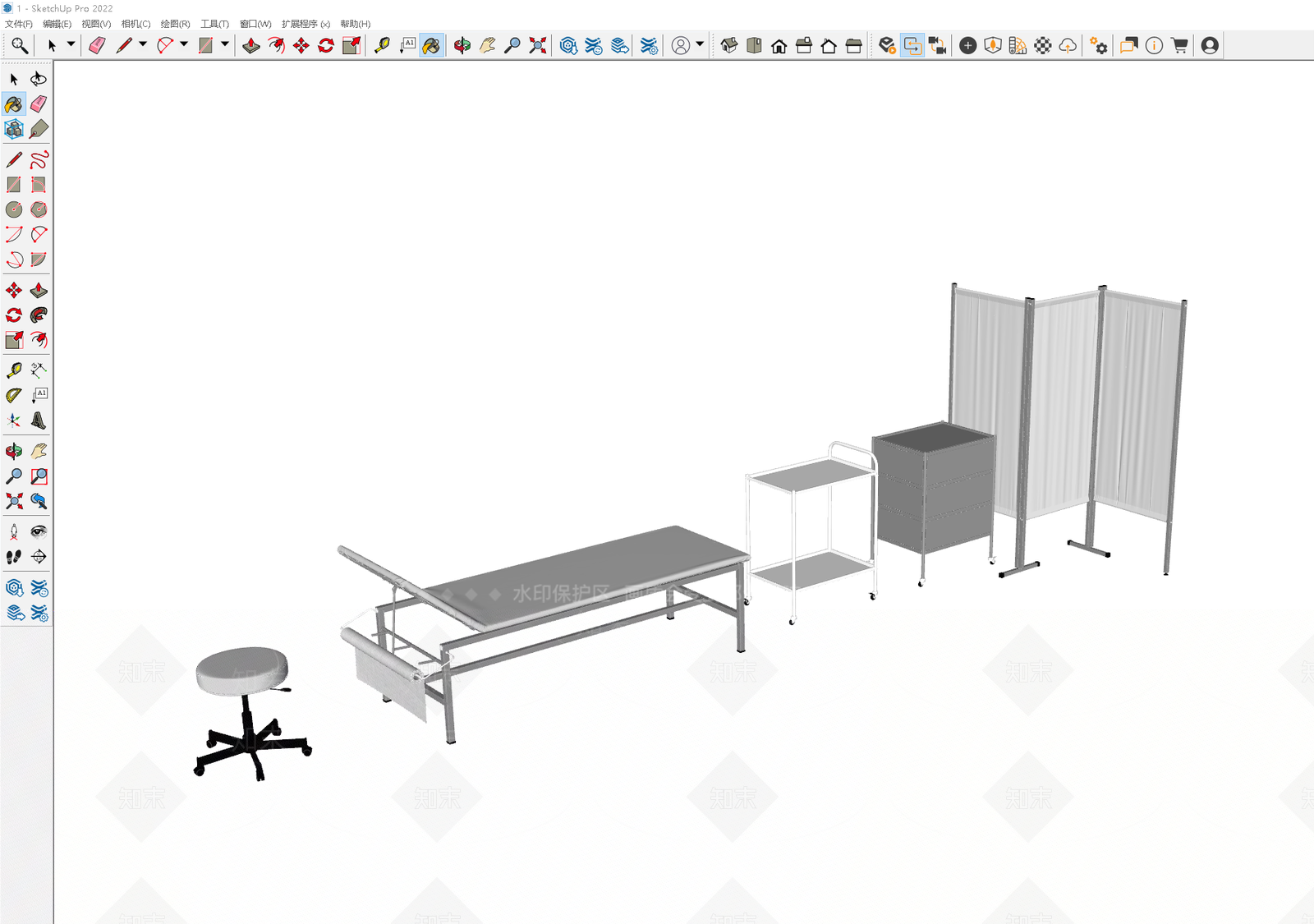Switch to Iso view house icon
Image resolution: width=1314 pixels, height=924 pixels.
pos(729,45)
